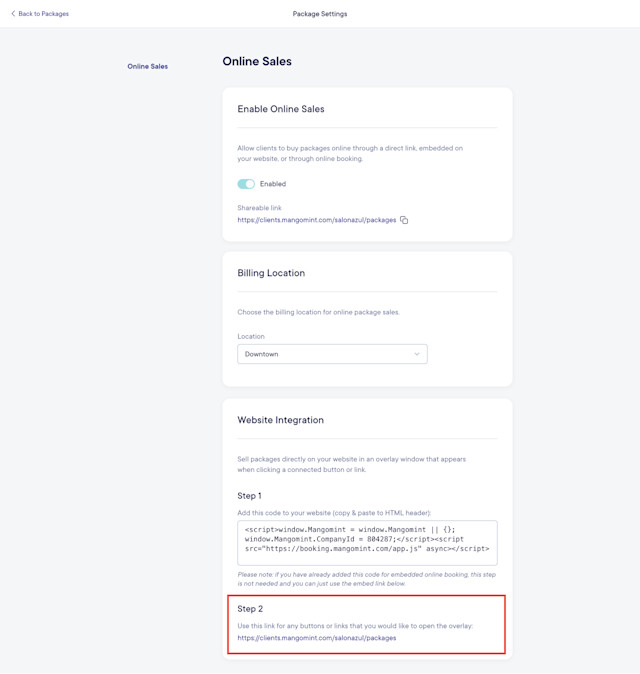Image resolution: width=640 pixels, height=674 pixels.
Task: Click 'Sell packages directly on your website' description
Action: [352, 464]
